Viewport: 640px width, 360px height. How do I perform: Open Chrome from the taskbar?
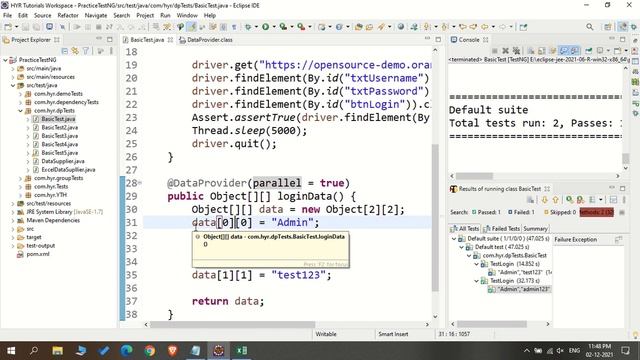[x=149, y=351]
